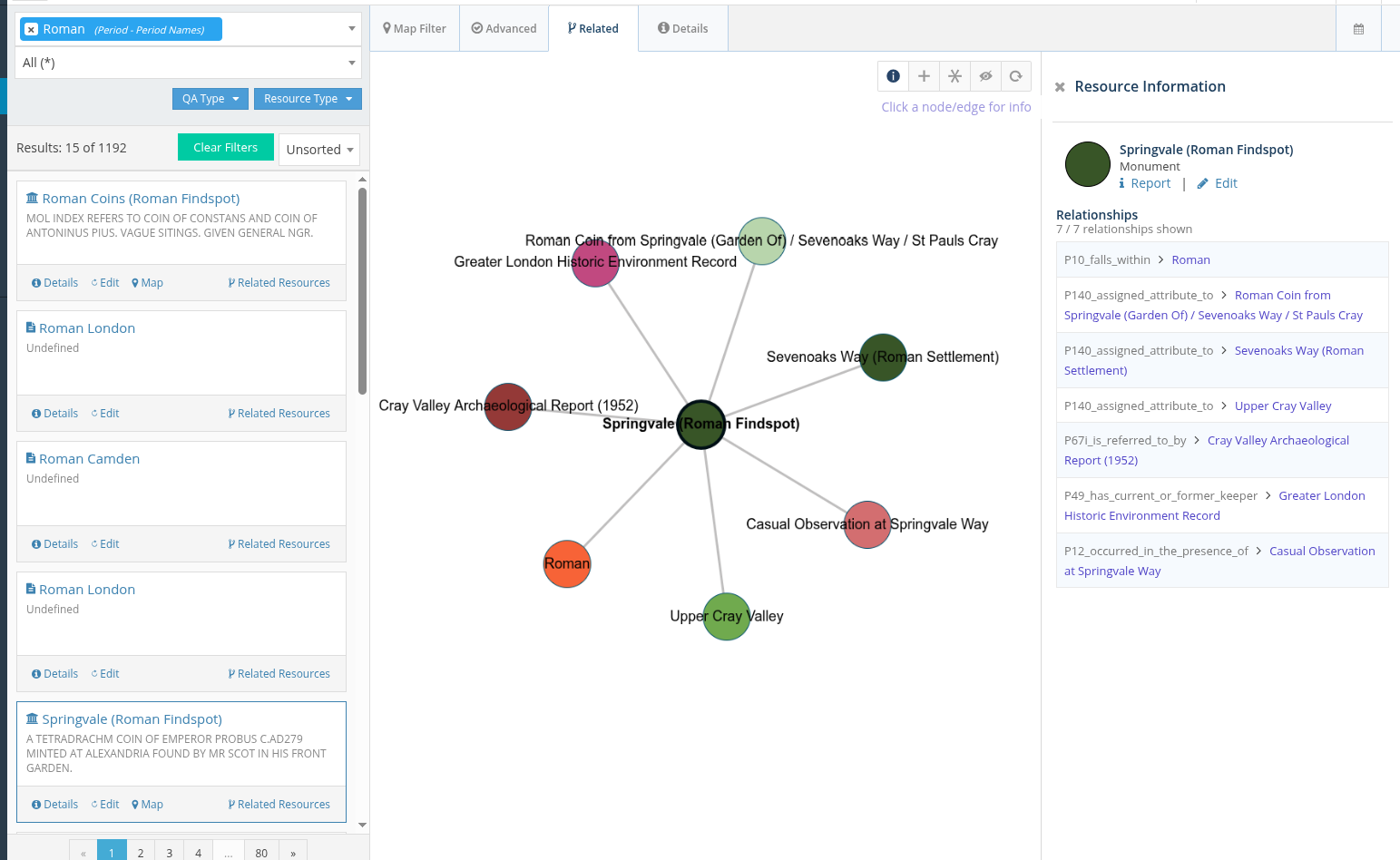Select the Upper Cray Valley graph node
The width and height of the screenshot is (1400, 860).
coord(727,617)
